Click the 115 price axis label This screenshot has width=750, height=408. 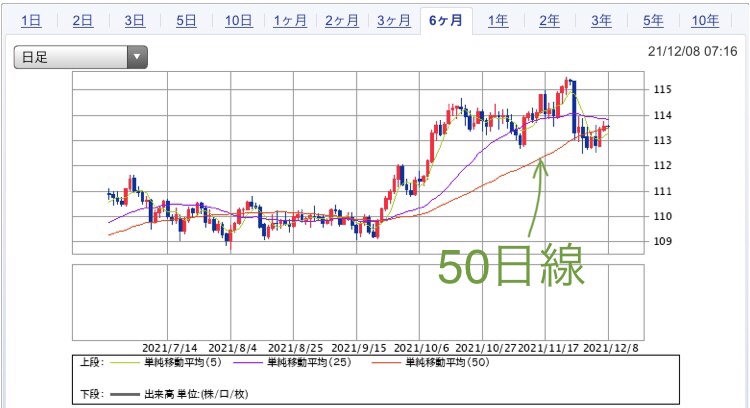662,89
